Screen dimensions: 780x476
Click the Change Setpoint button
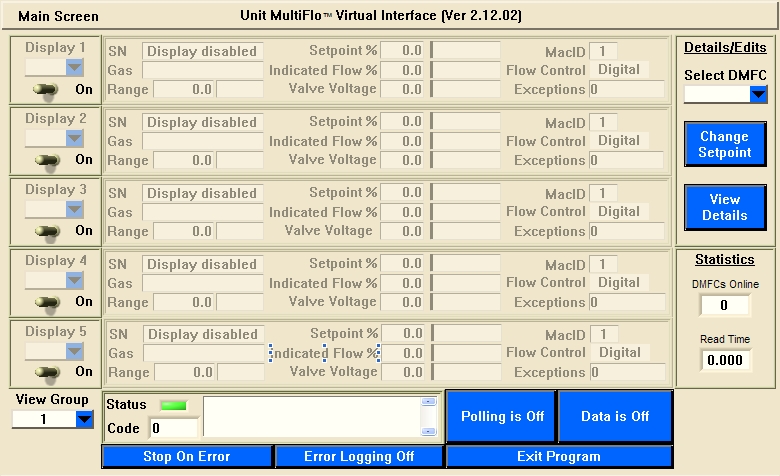click(725, 144)
